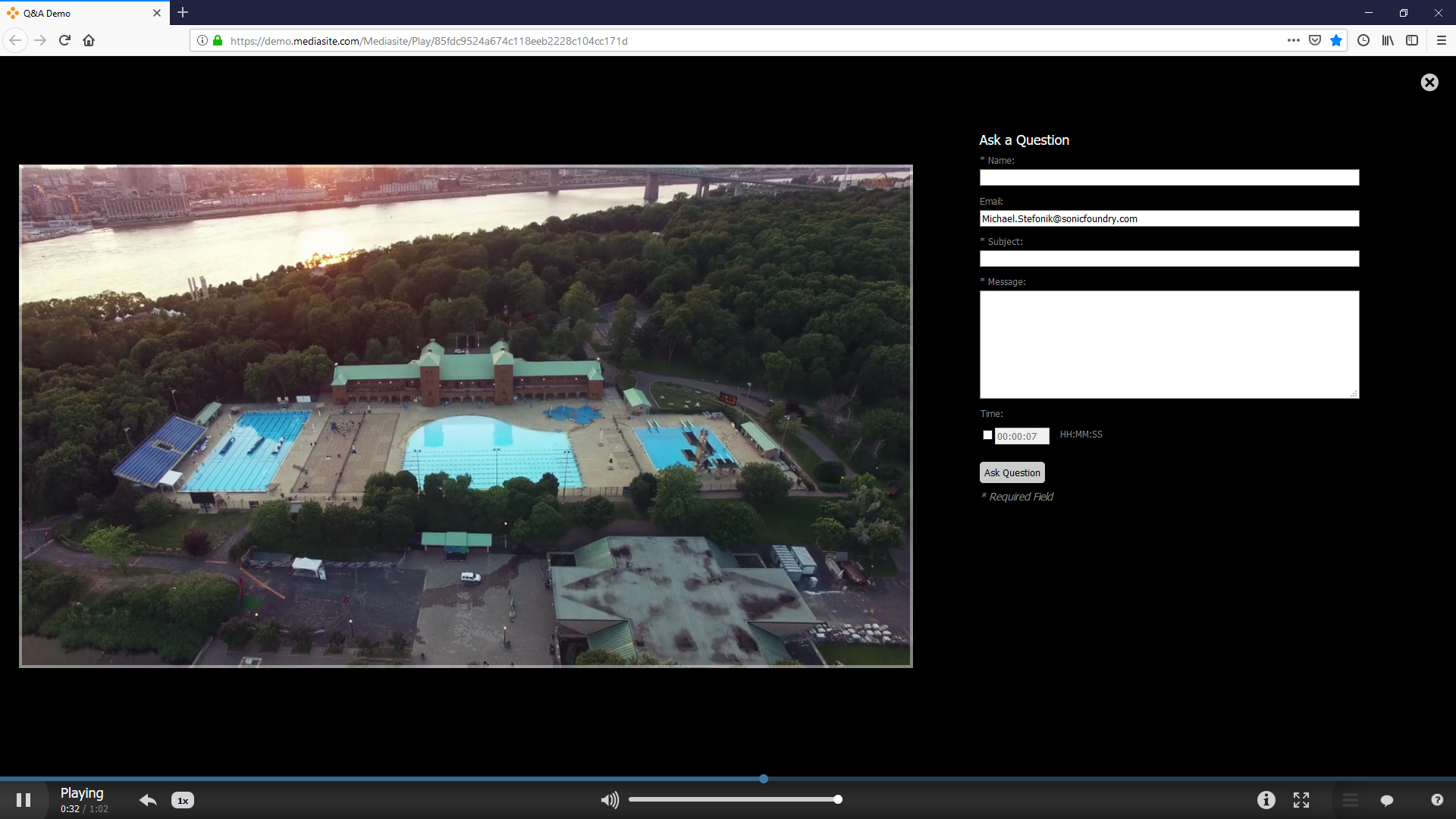1456x819 pixels.
Task: Open the Firefox hamburger menu
Action: point(1442,40)
